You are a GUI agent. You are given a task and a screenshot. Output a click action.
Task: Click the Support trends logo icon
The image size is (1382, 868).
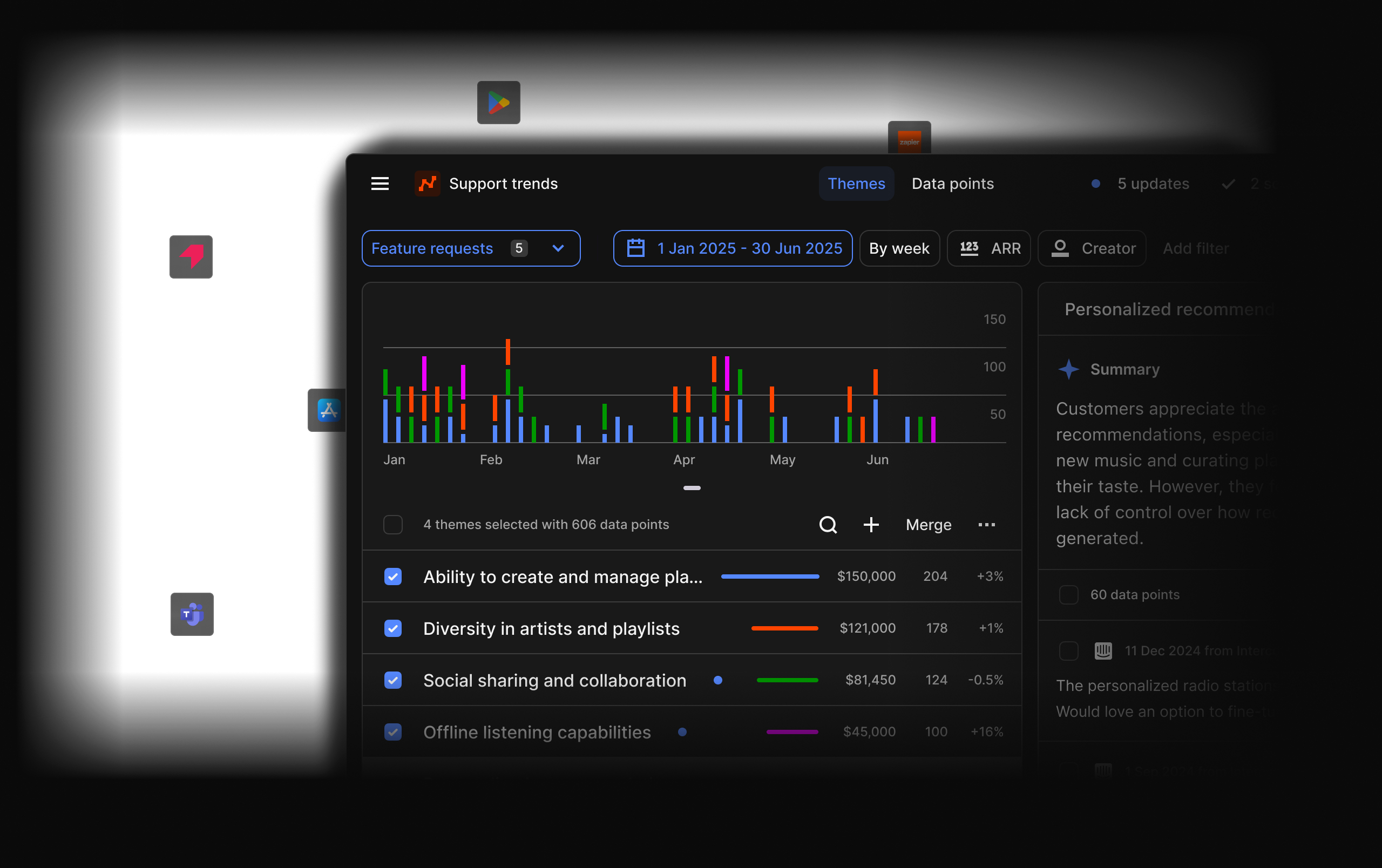[x=427, y=184]
